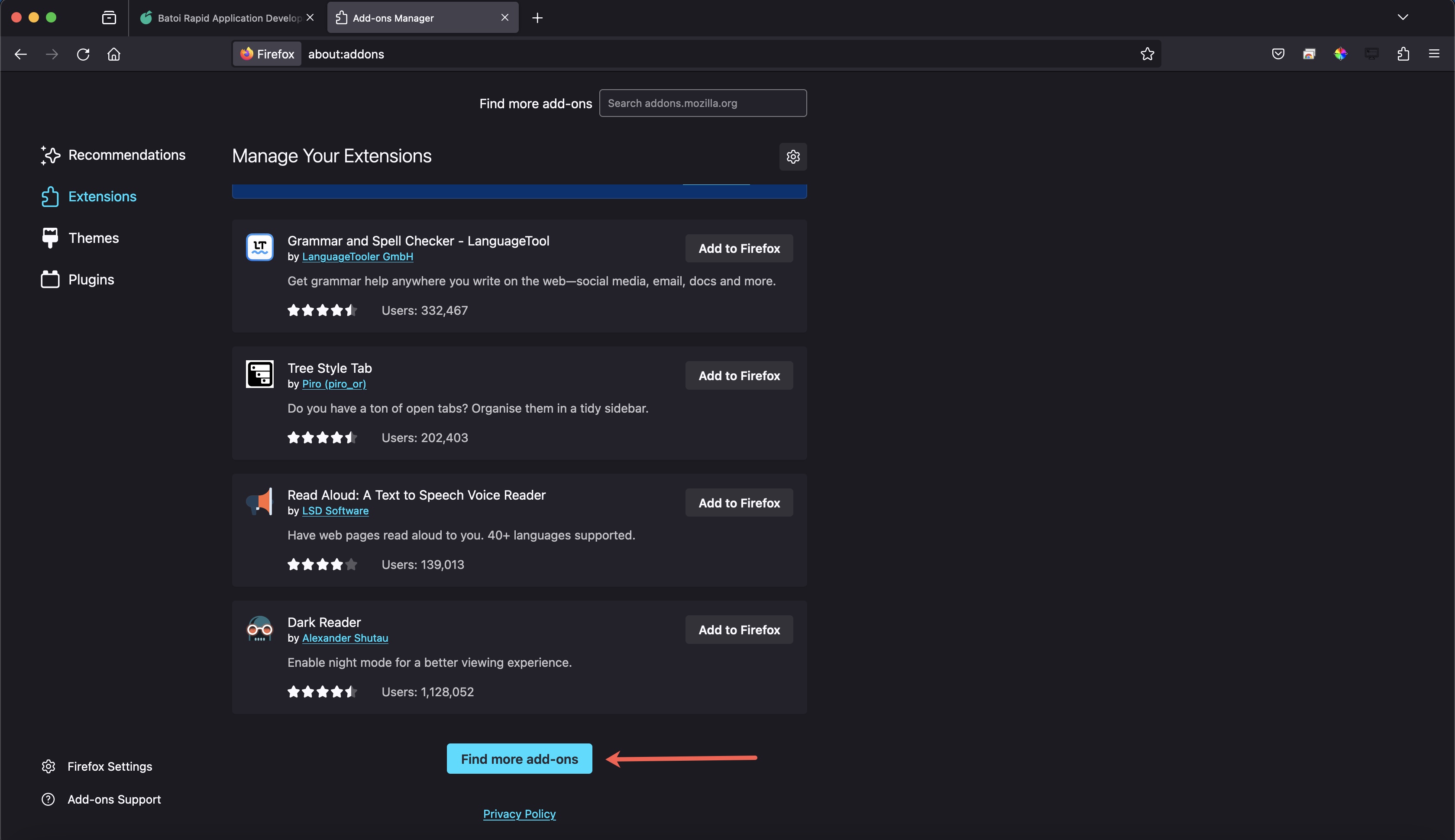The image size is (1455, 840).
Task: Click the Tree Style Tab star rating
Action: coord(322,437)
